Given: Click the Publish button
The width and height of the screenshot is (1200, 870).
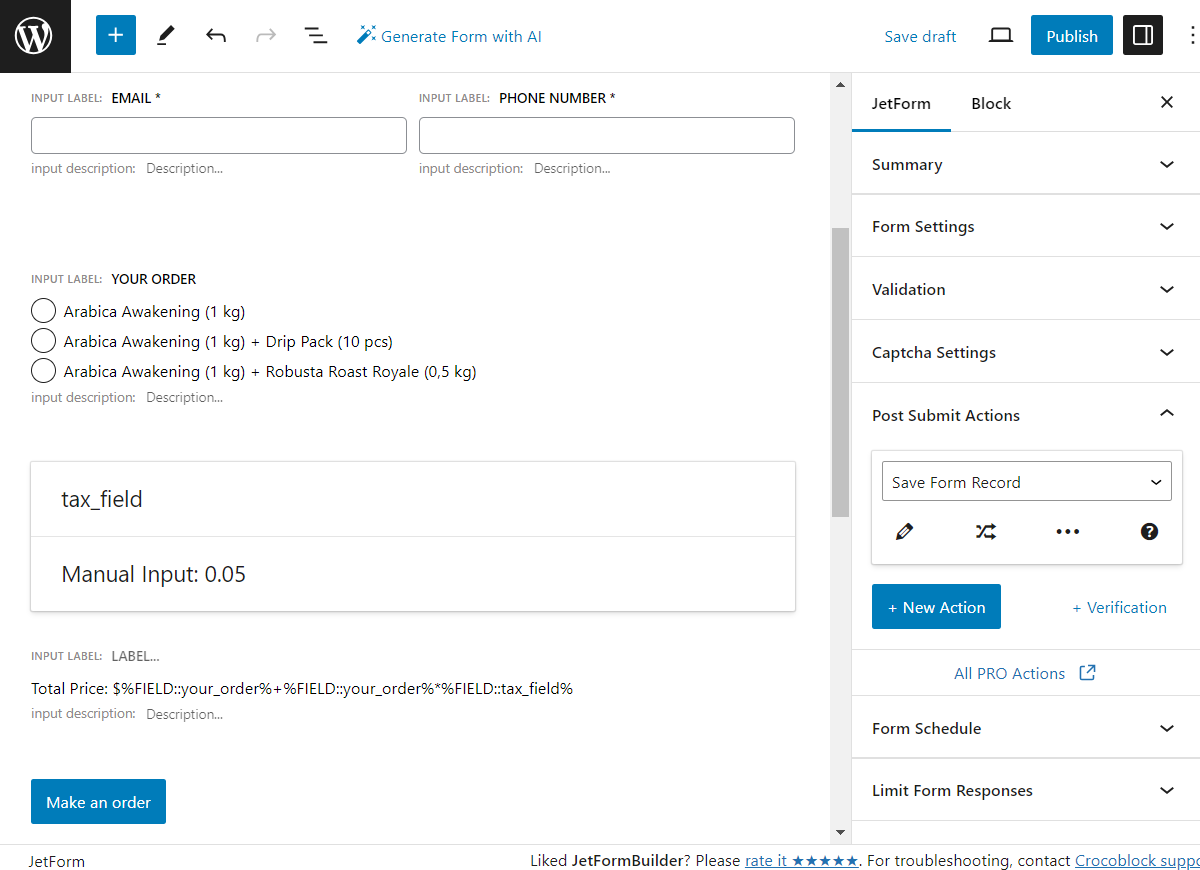Looking at the screenshot, I should tap(1071, 35).
